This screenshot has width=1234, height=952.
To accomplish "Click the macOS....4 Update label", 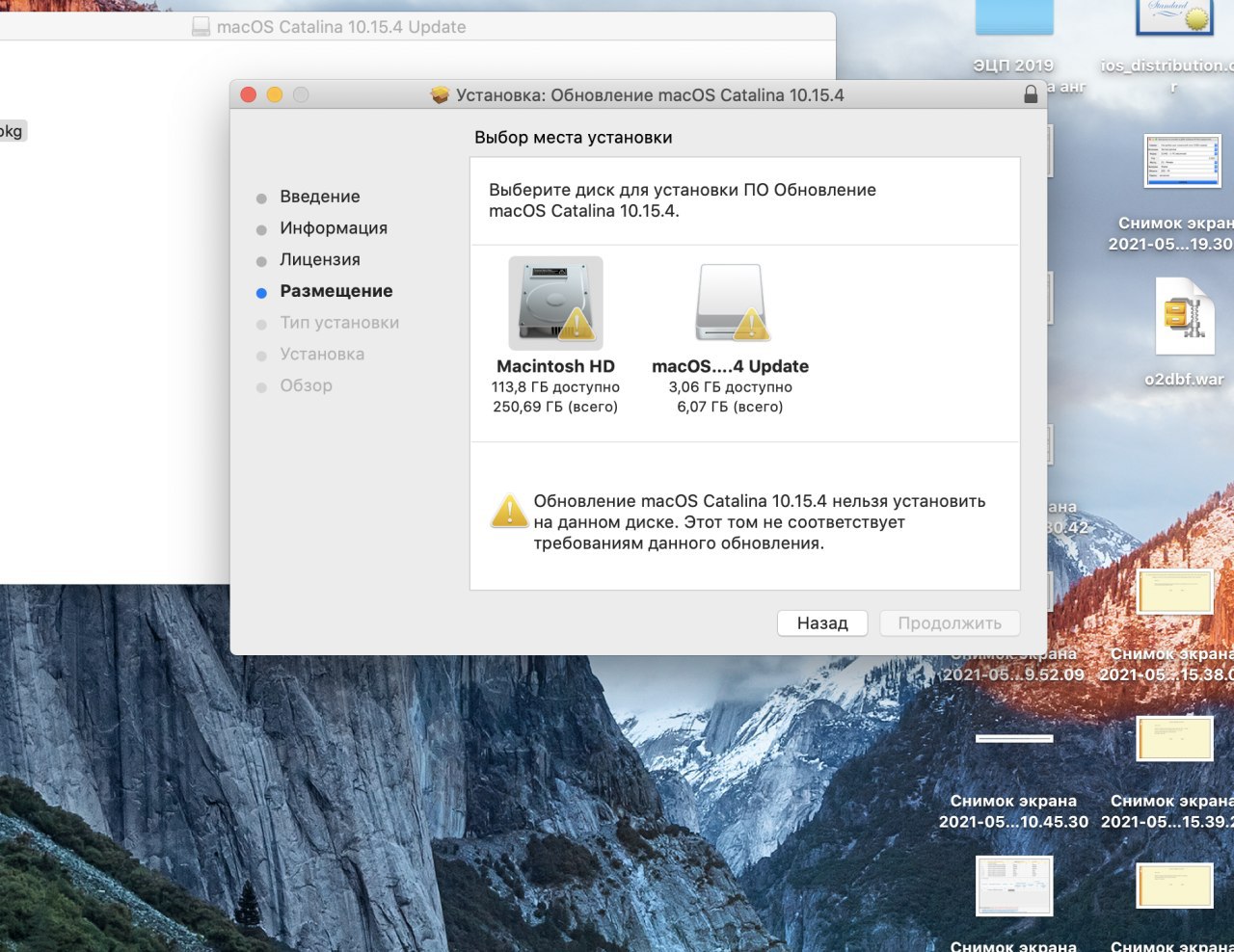I will pyautogui.click(x=730, y=366).
